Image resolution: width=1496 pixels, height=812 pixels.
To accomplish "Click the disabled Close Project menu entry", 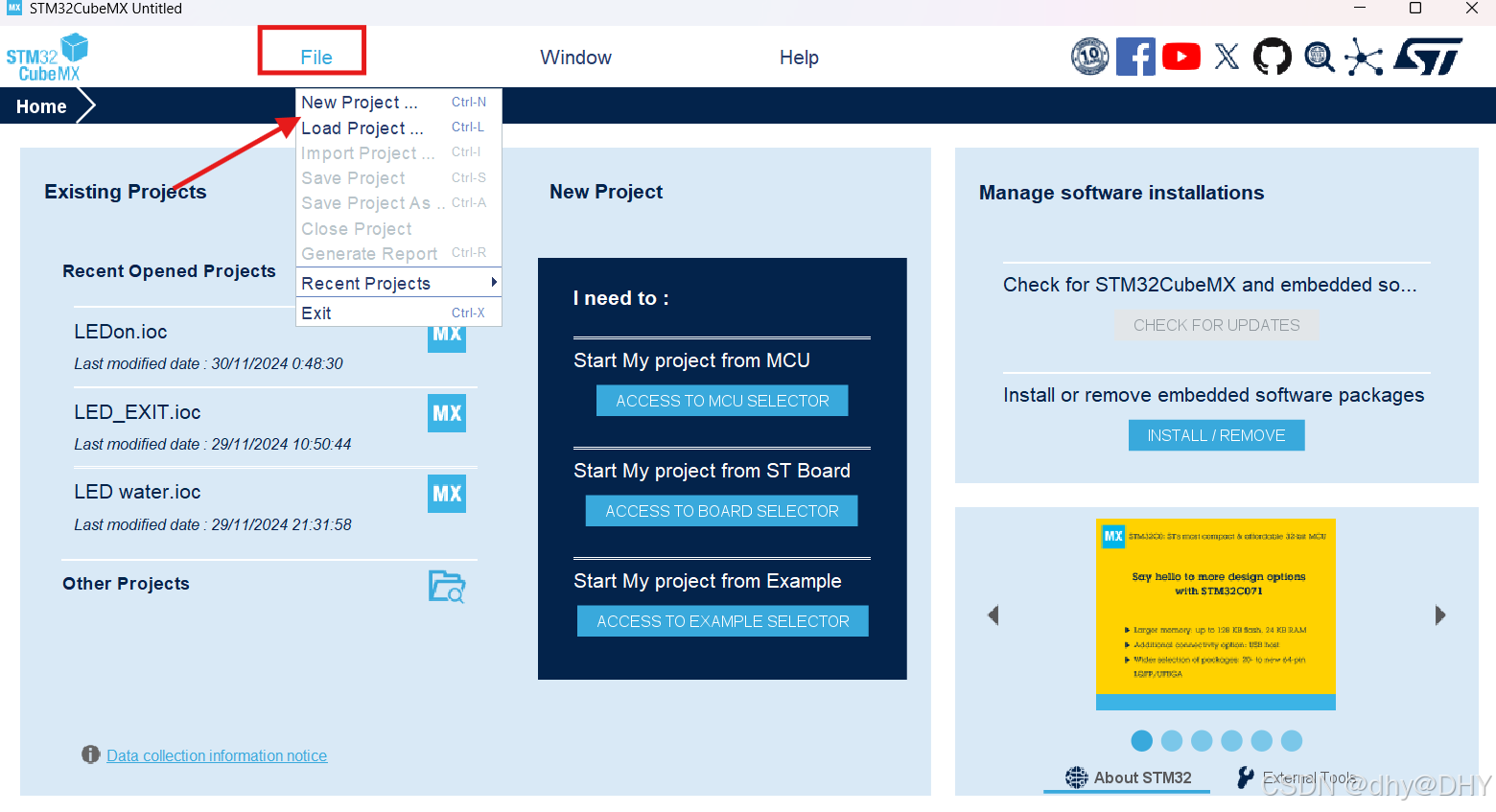I will click(398, 228).
